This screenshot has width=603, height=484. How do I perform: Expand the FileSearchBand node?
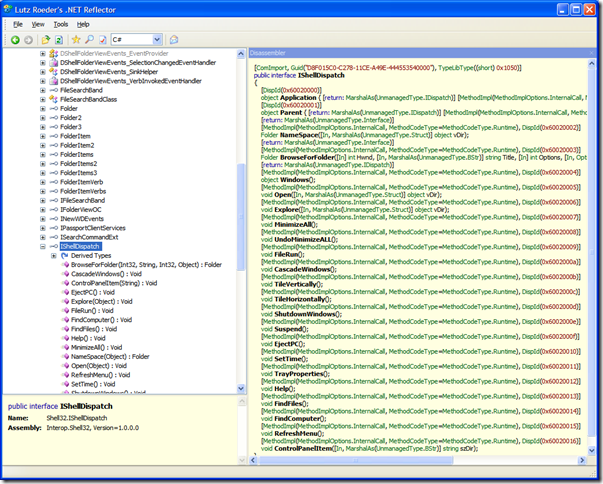click(x=43, y=90)
